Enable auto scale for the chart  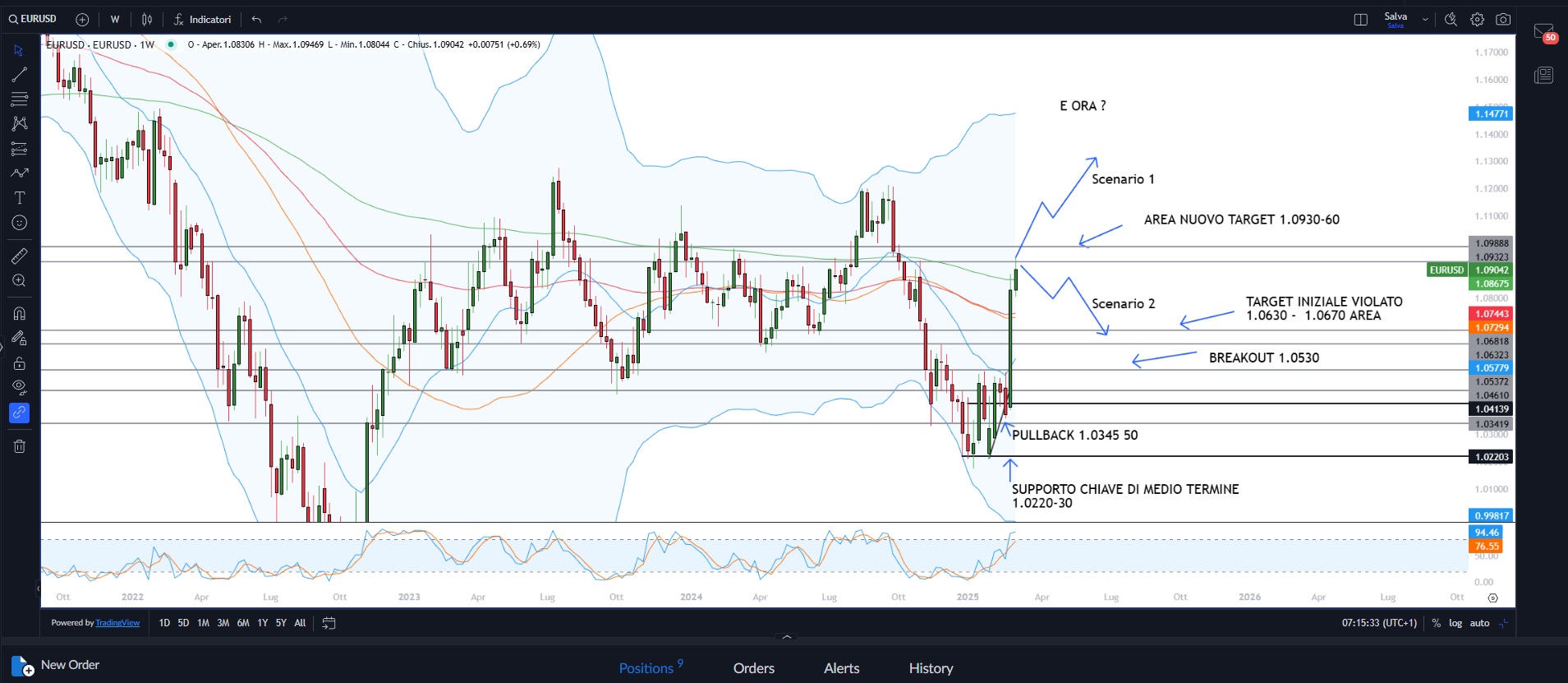click(x=1479, y=623)
